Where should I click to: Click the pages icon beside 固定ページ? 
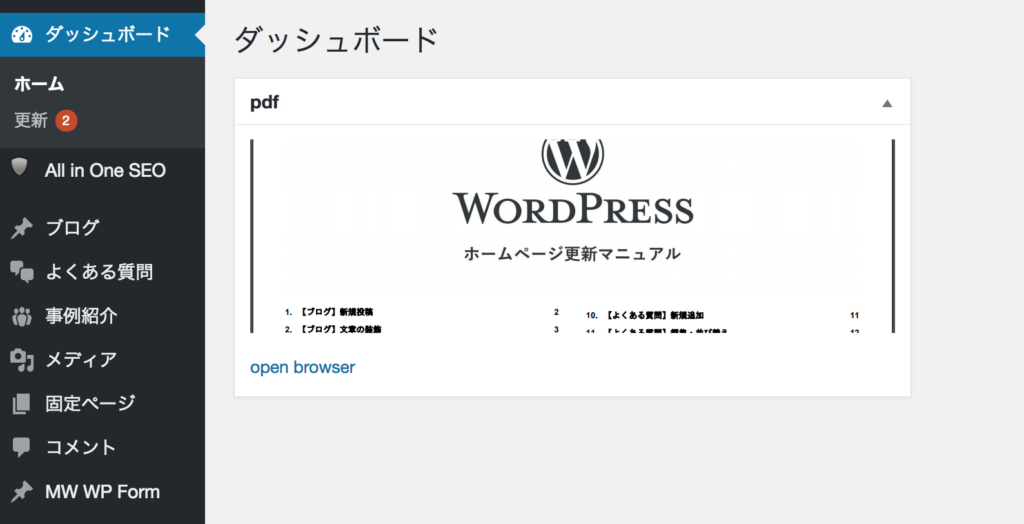[22, 404]
